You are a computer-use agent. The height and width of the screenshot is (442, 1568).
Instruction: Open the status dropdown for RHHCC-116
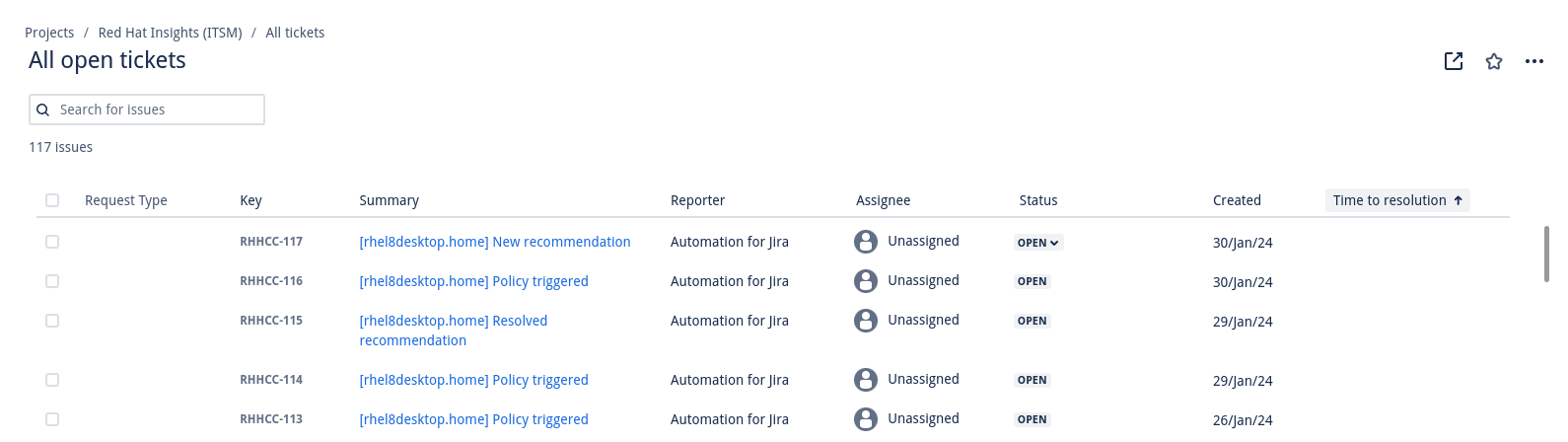pos(1033,281)
